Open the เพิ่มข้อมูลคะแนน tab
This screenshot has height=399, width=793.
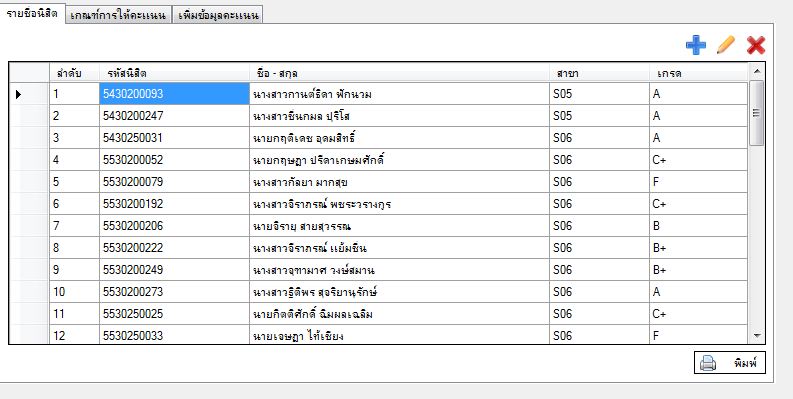217,15
